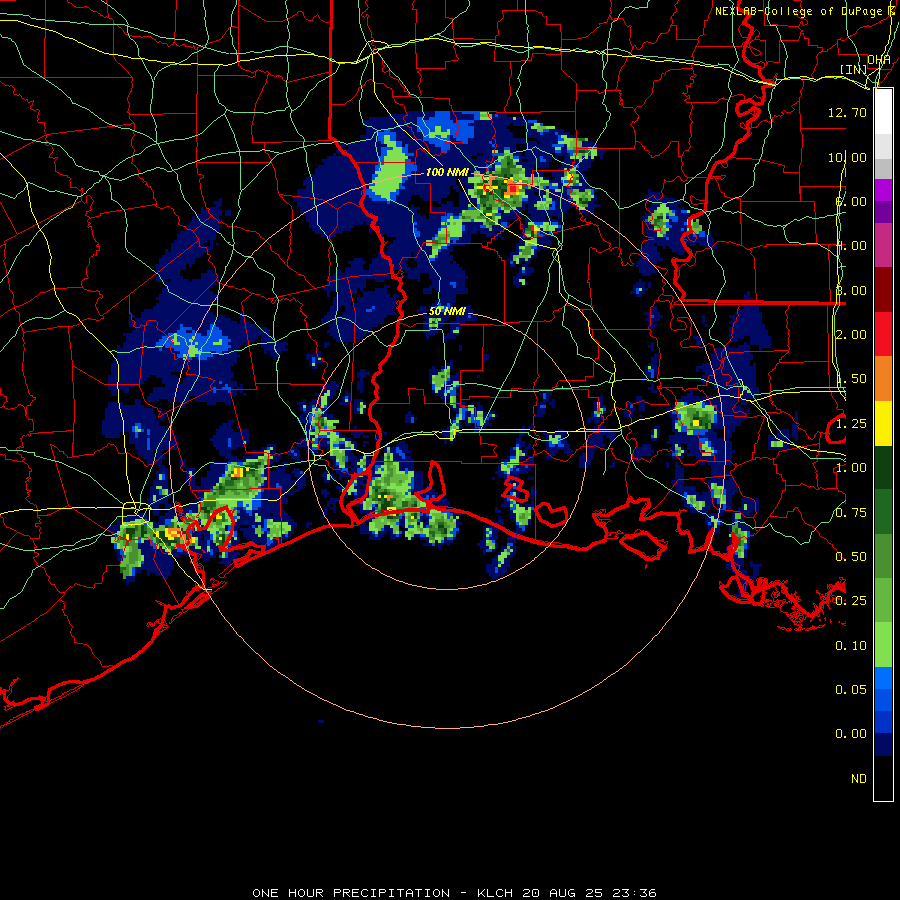Click the 2.00 legend value
The image size is (900, 900).
point(851,335)
